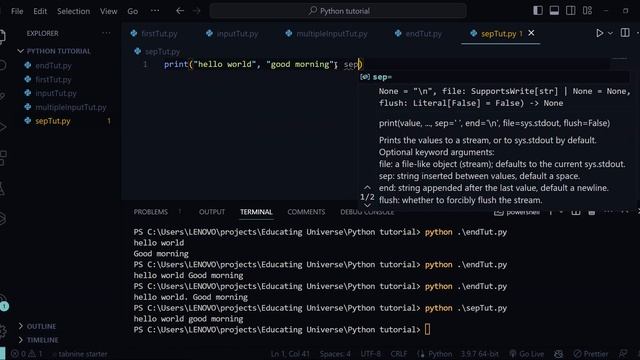Image resolution: width=640 pixels, height=360 pixels.
Task: Switch to the DEBUG CONSOLE panel tab
Action: coord(367,212)
